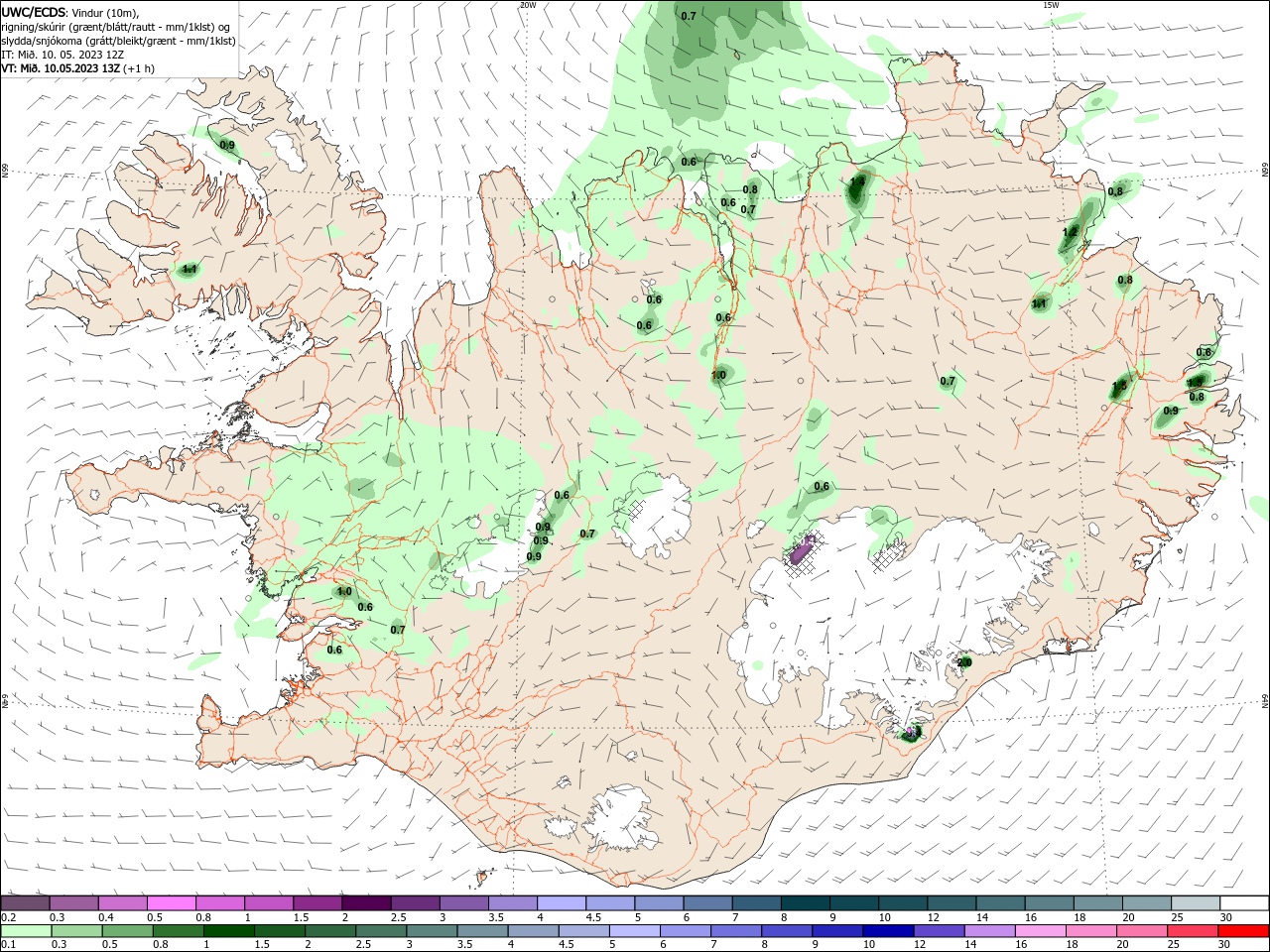Pick the bright magenta 0.5 swatch in snow legend
This screenshot has width=1270, height=952.
(x=171, y=903)
